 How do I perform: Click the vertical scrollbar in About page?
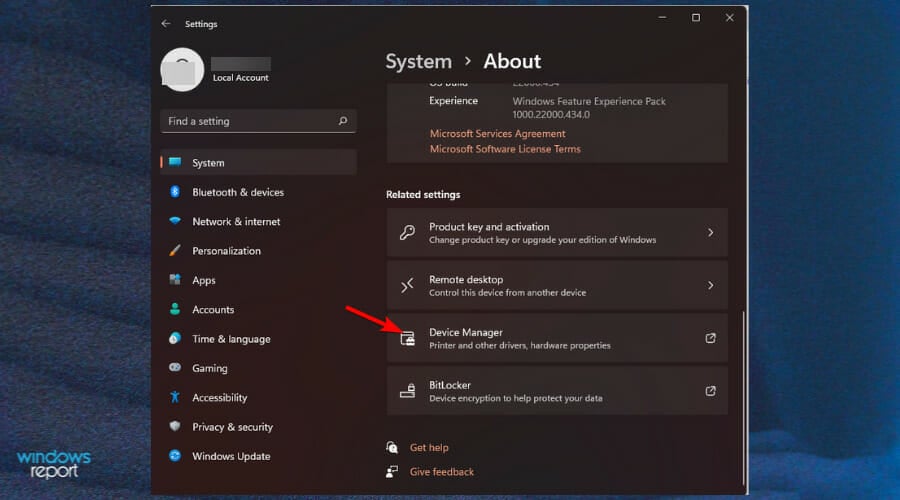tap(744, 398)
